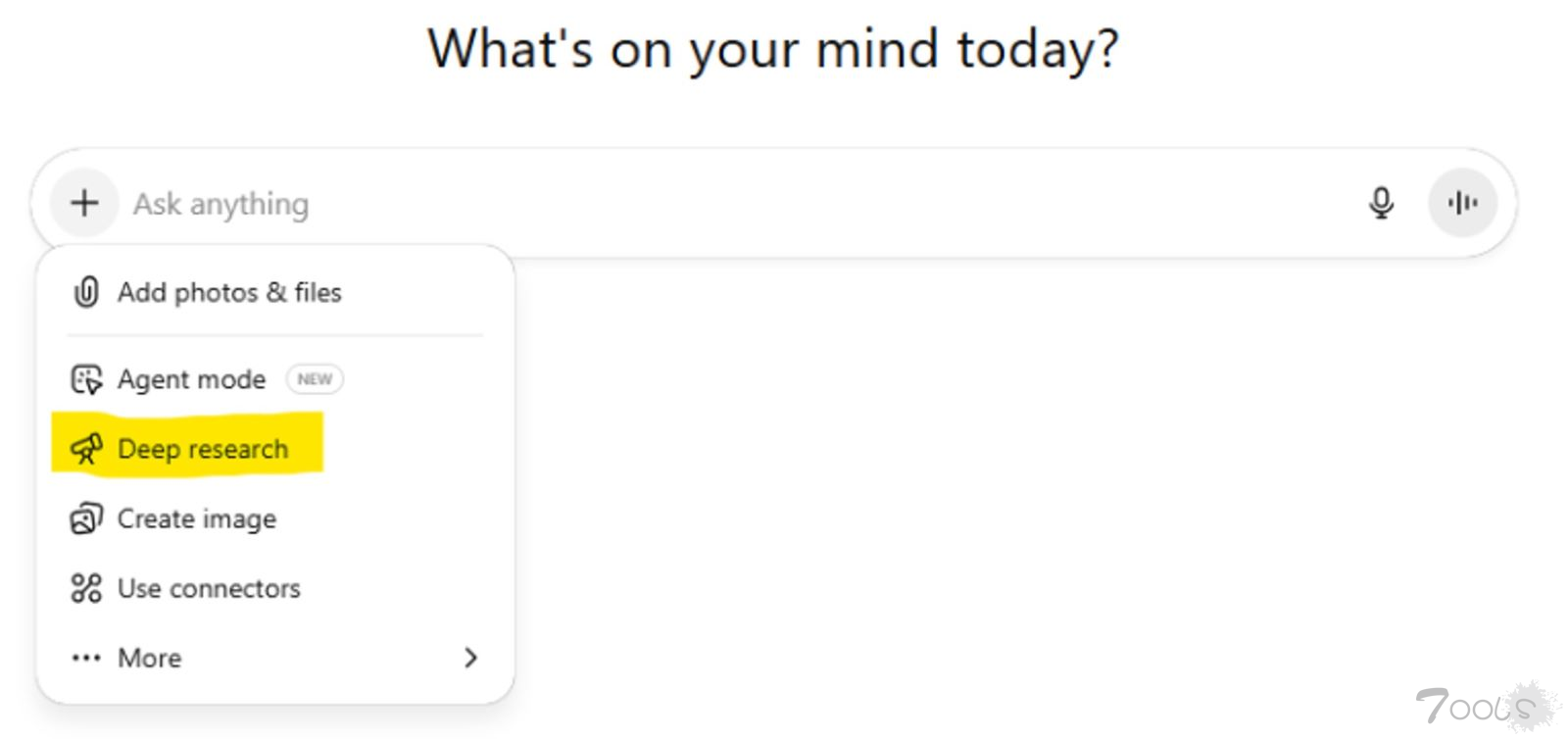1568x739 pixels.
Task: Click the NEW badge beside Agent mode
Action: click(x=315, y=379)
